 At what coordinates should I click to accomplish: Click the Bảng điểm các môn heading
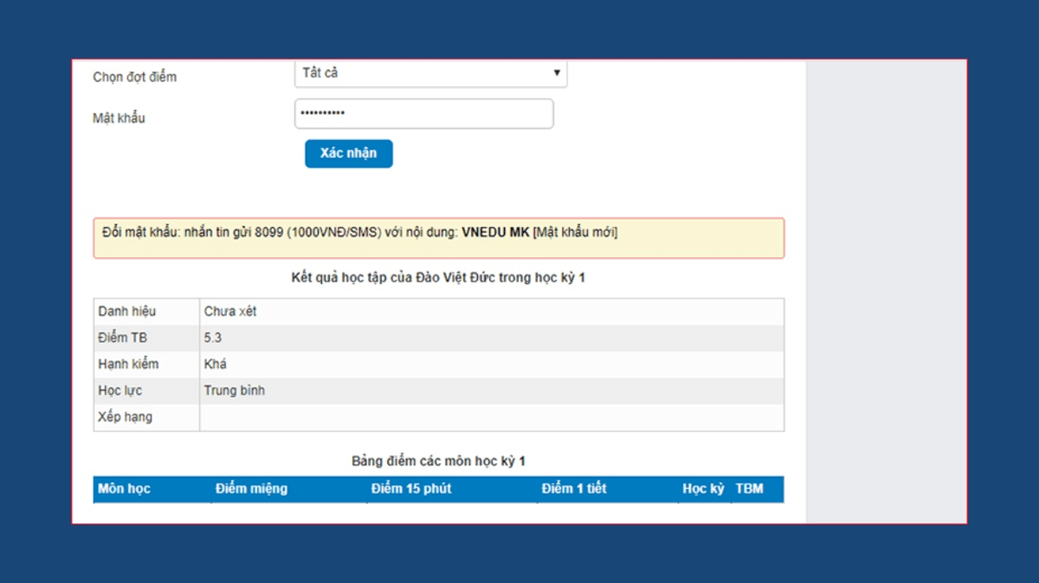438,461
